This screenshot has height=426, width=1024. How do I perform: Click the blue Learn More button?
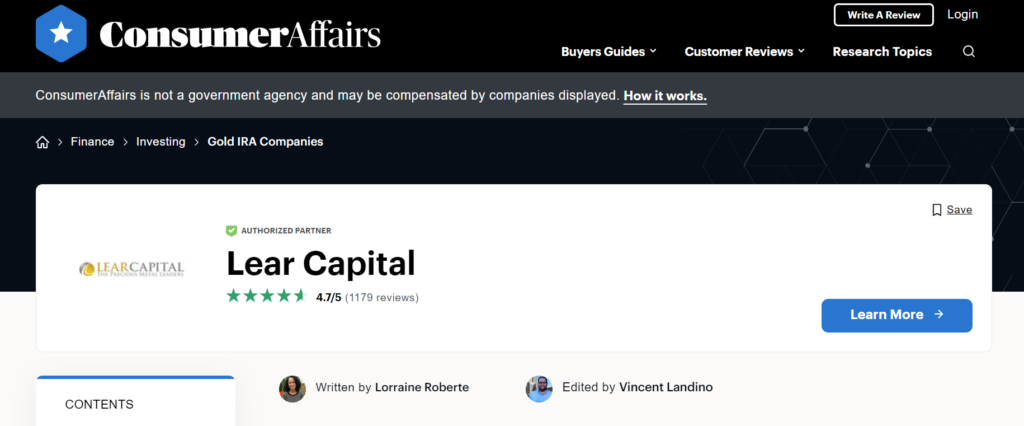point(896,315)
